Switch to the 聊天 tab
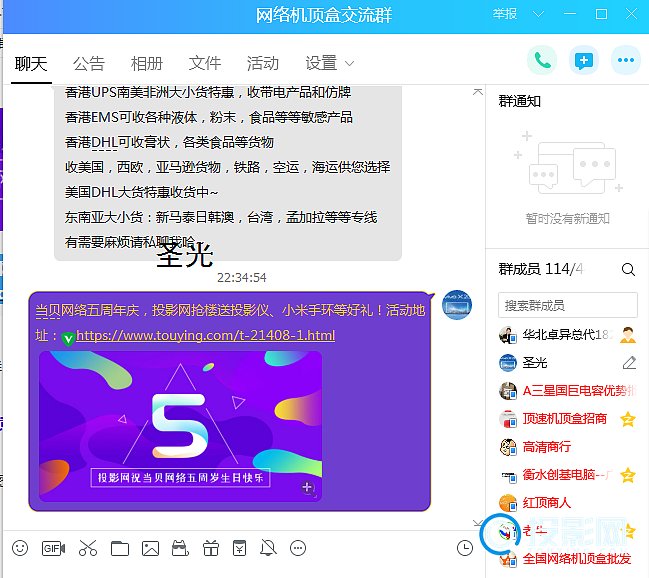649x578 pixels. coord(31,64)
